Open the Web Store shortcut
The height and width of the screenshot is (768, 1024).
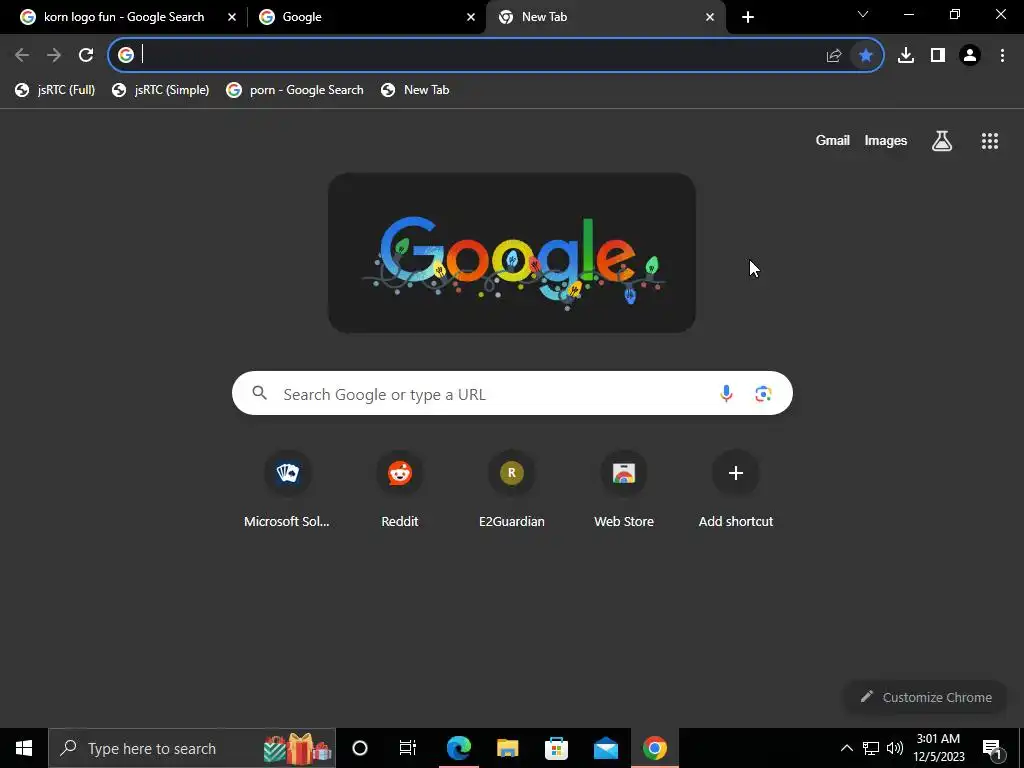[624, 490]
